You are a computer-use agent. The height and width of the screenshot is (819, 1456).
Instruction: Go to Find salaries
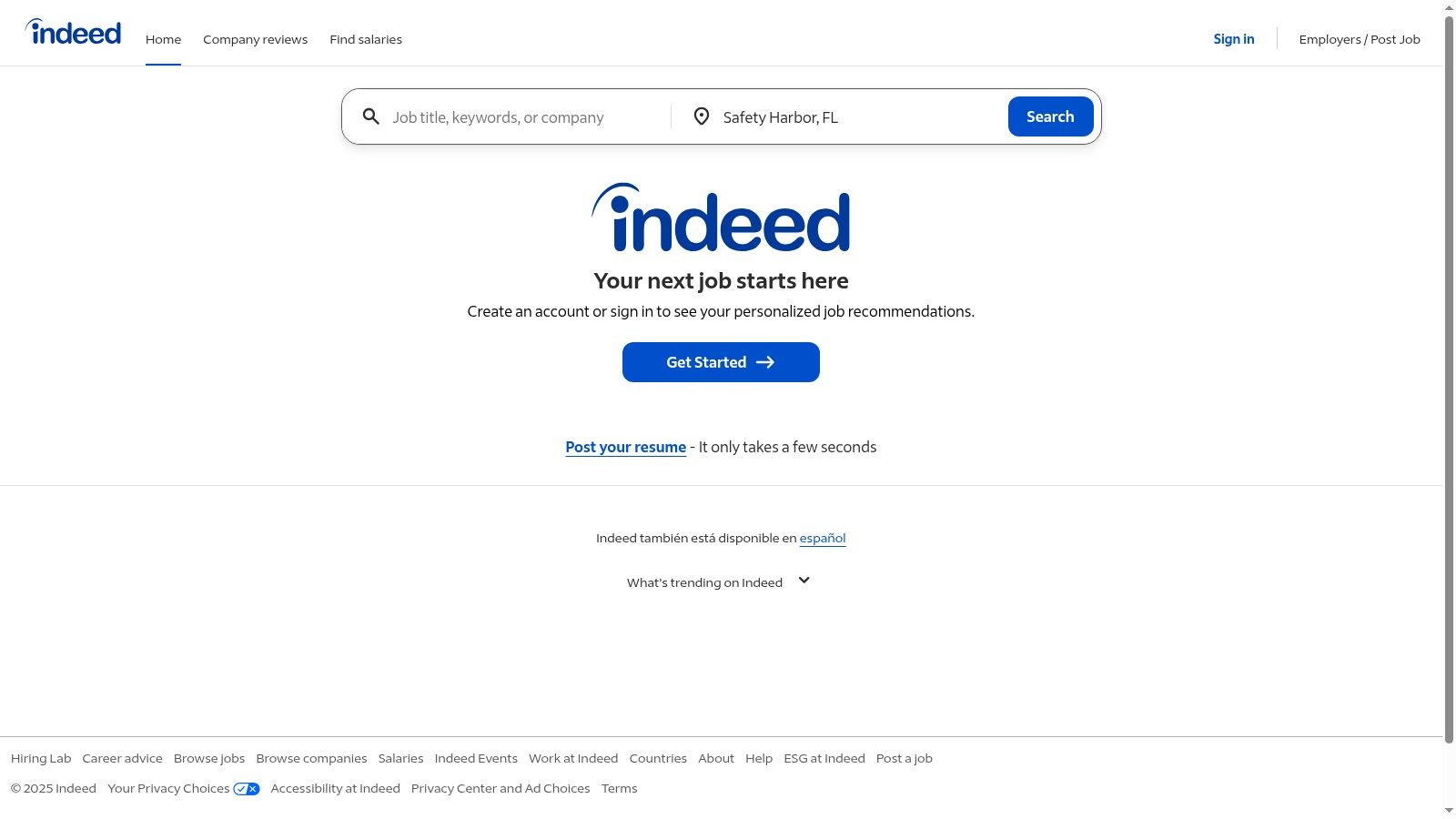pyautogui.click(x=366, y=39)
